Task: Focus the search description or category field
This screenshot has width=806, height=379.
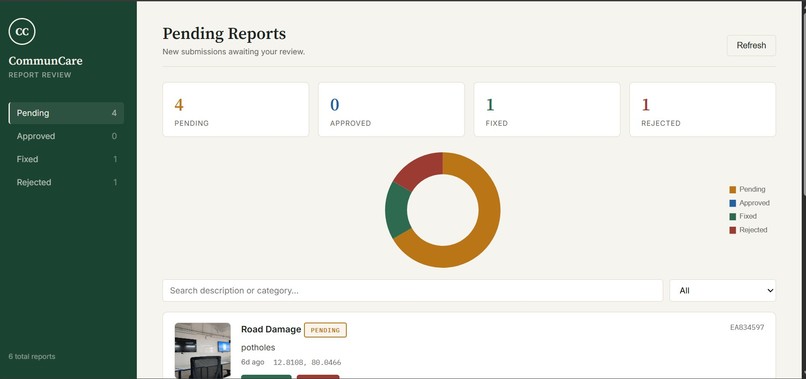Action: 413,291
